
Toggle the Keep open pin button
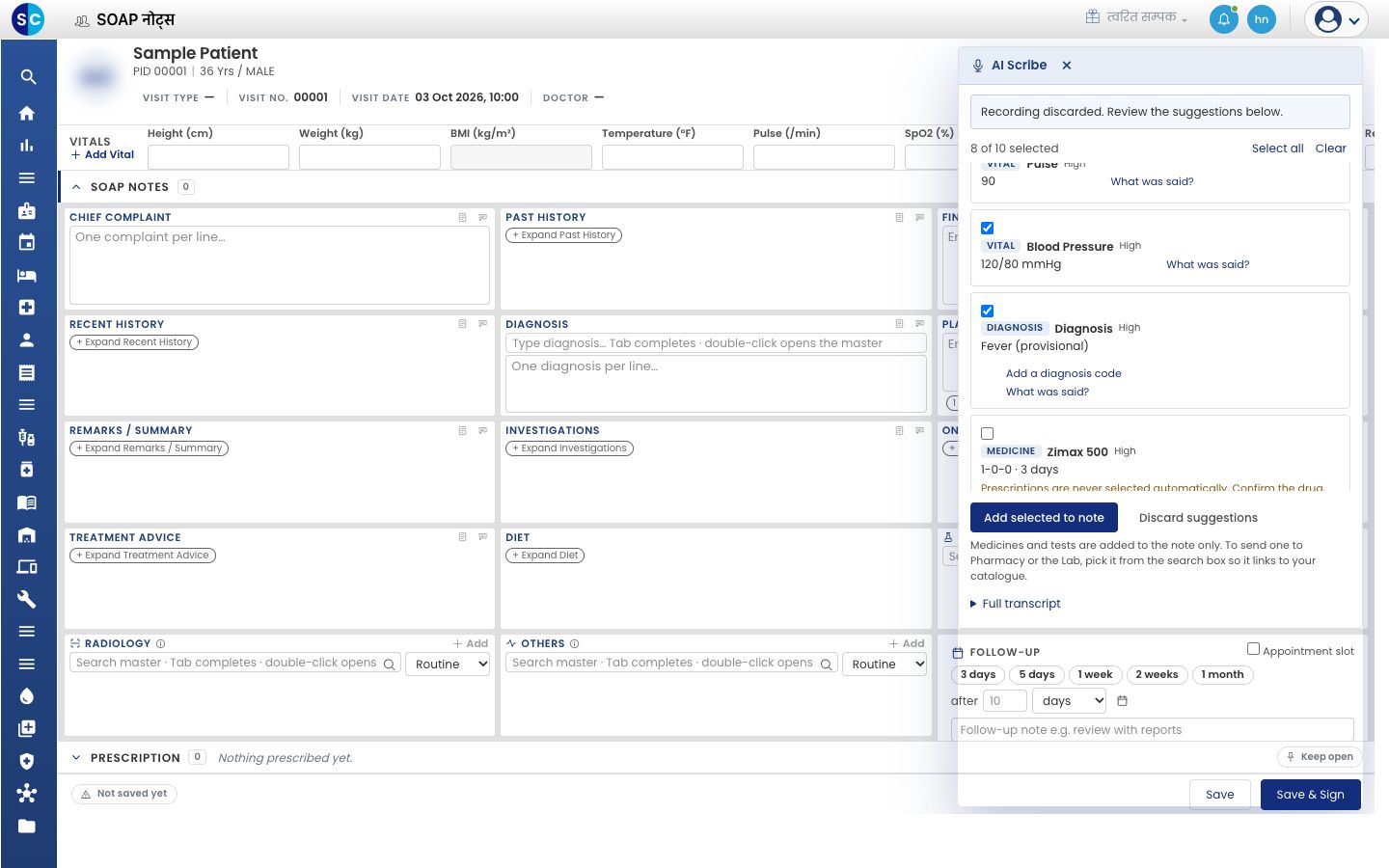[x=1320, y=757]
